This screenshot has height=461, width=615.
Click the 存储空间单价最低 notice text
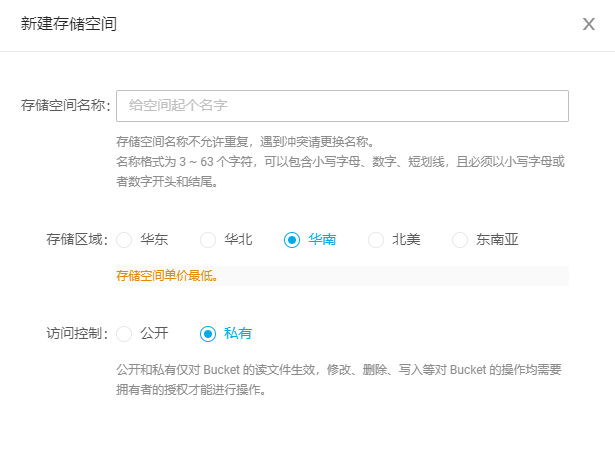pos(167,276)
